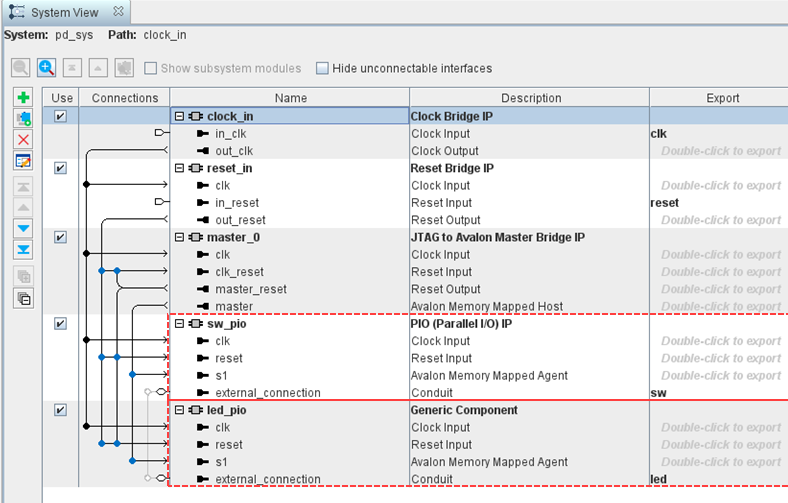The image size is (788, 503).
Task: Click the Description column header
Action: [531, 98]
